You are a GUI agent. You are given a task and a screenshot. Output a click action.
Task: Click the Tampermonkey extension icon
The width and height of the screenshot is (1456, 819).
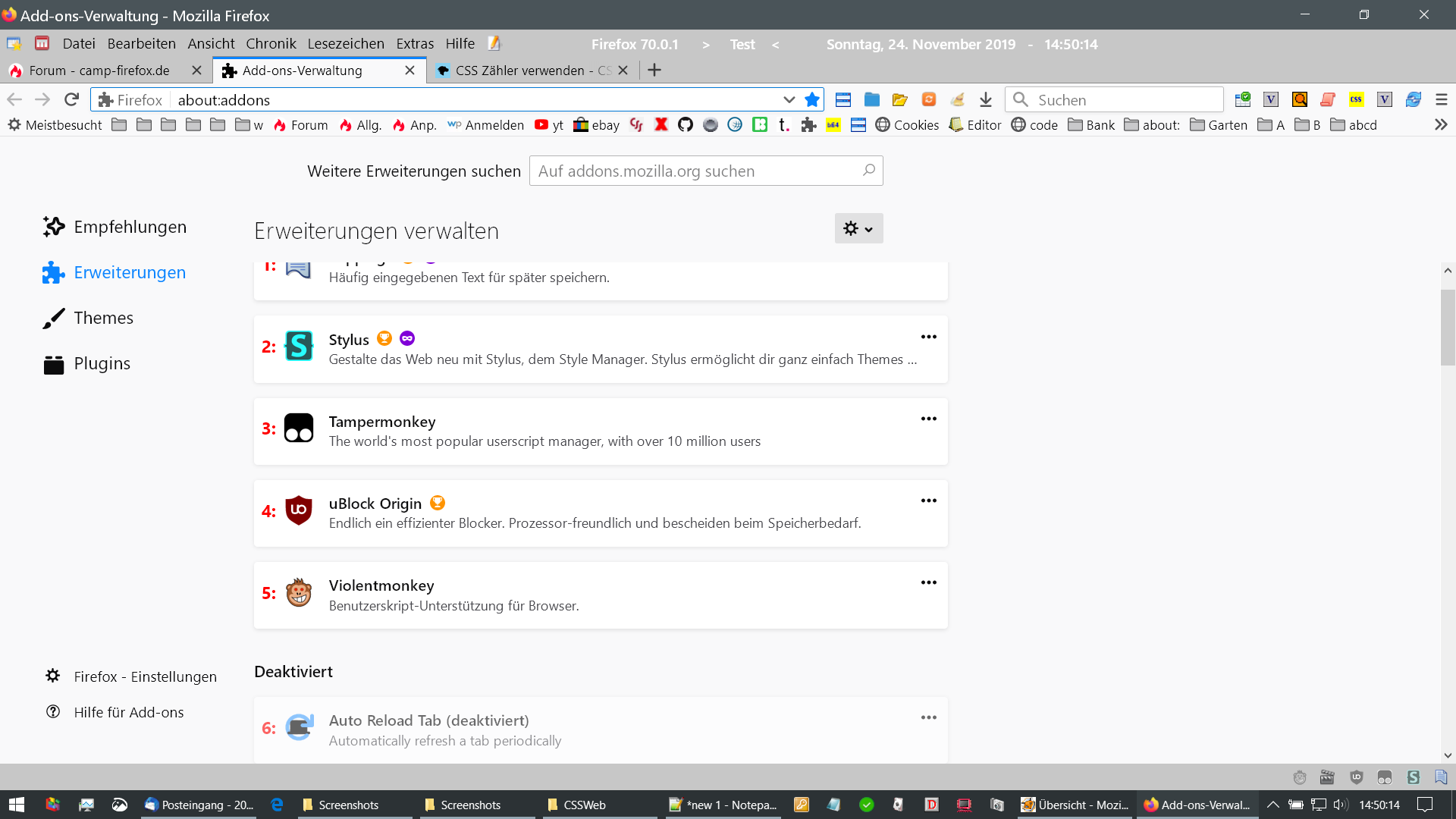point(298,428)
